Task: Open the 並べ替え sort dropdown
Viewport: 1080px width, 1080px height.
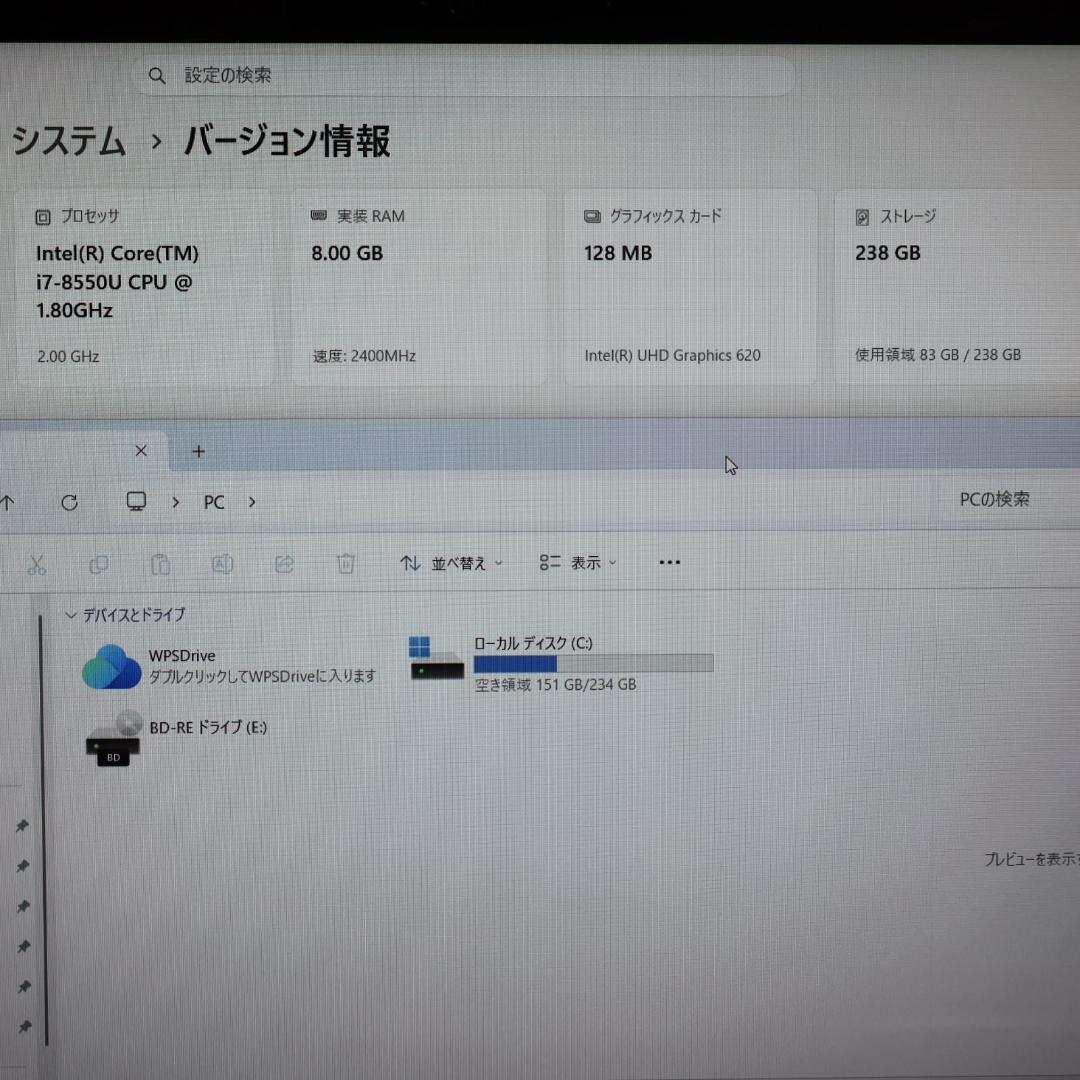Action: [452, 563]
